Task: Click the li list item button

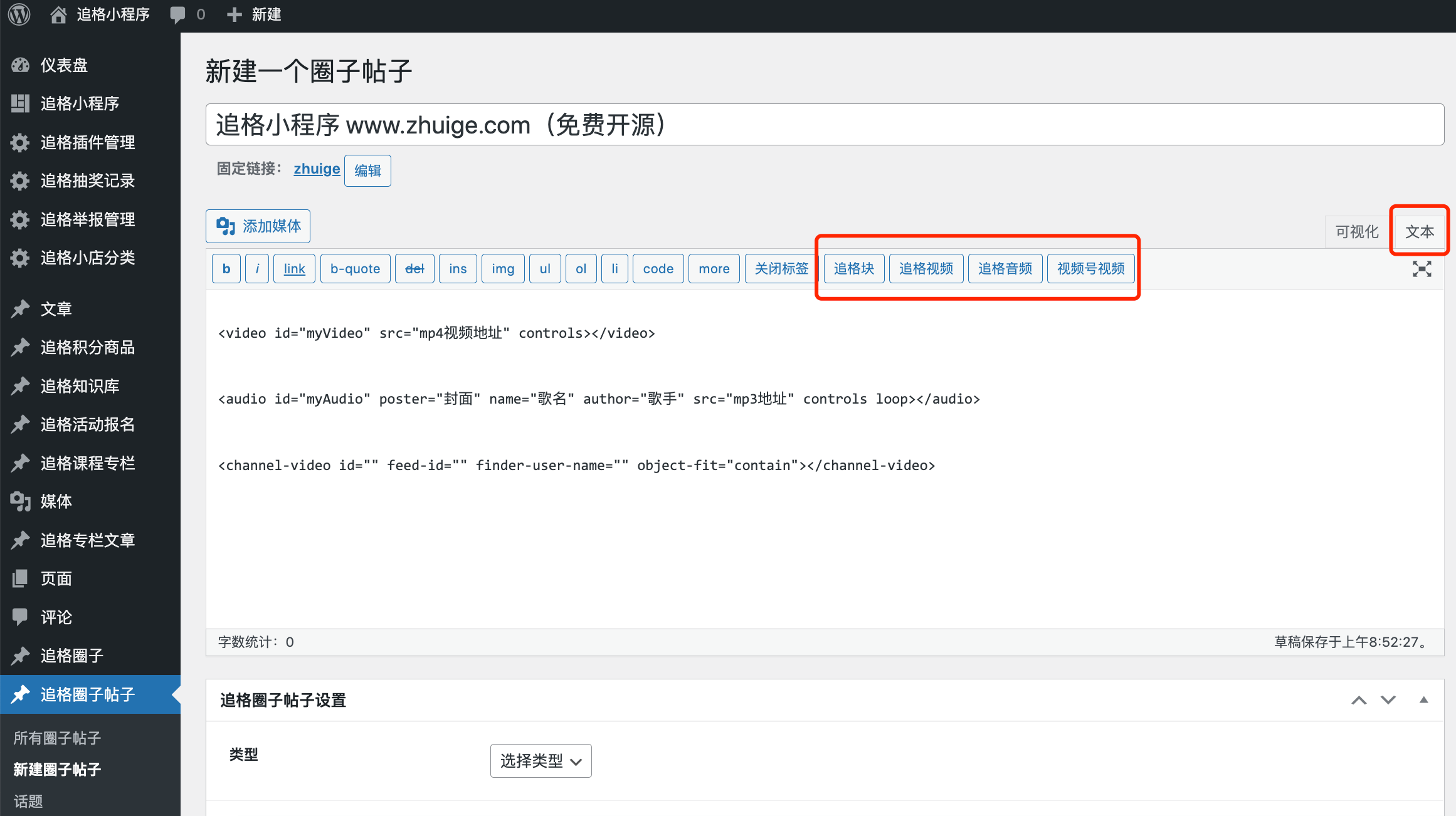Action: tap(615, 269)
